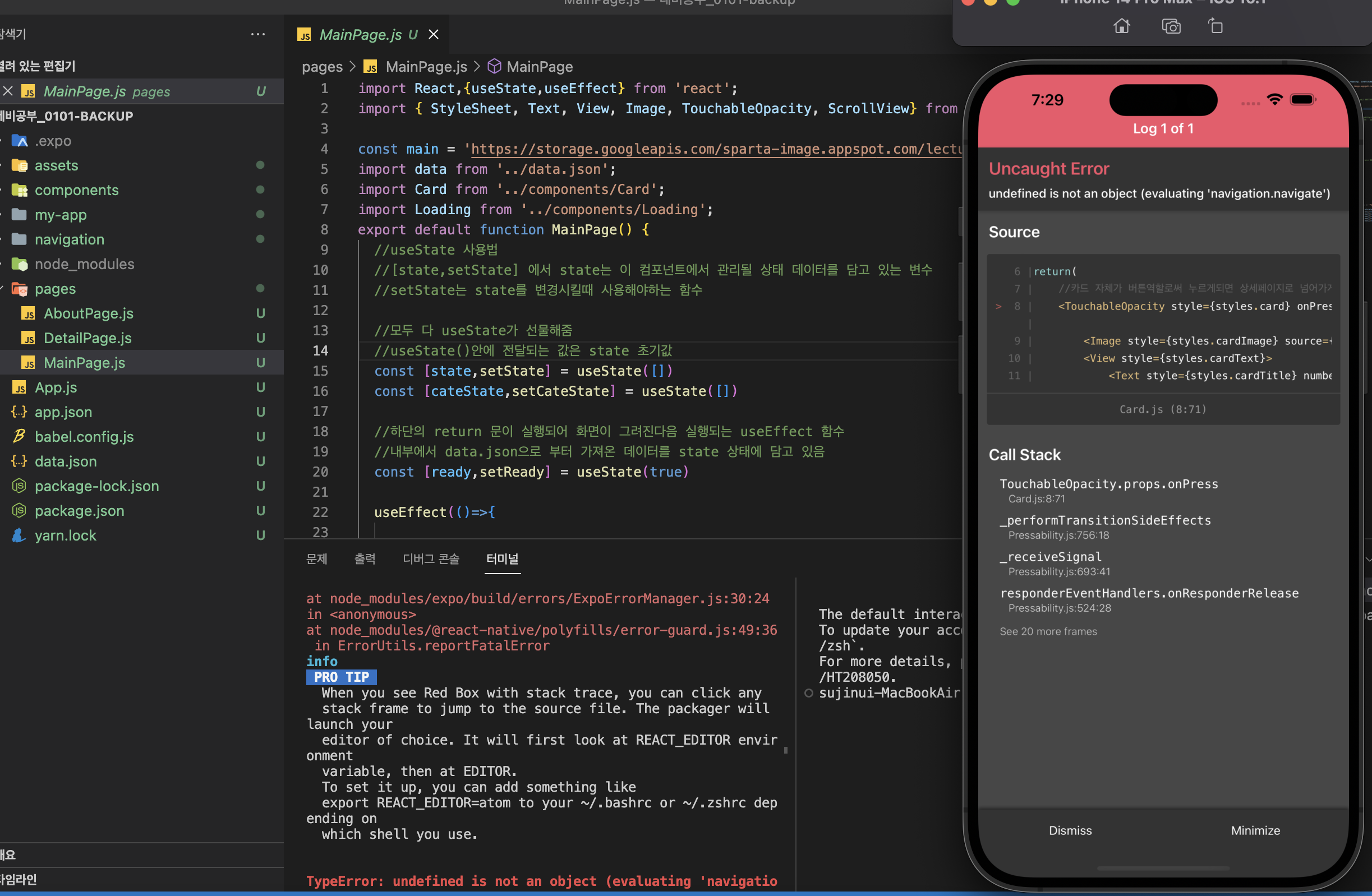Open DetailPage.js file
The width and height of the screenshot is (1372, 896).
pyautogui.click(x=88, y=338)
